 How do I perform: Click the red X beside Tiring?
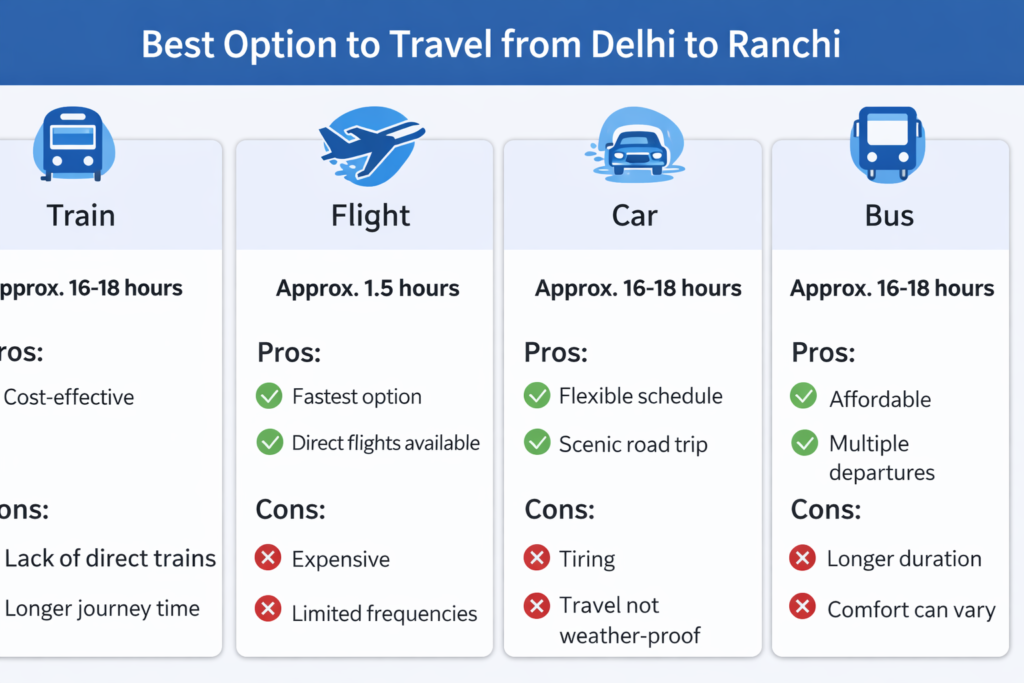(x=537, y=556)
